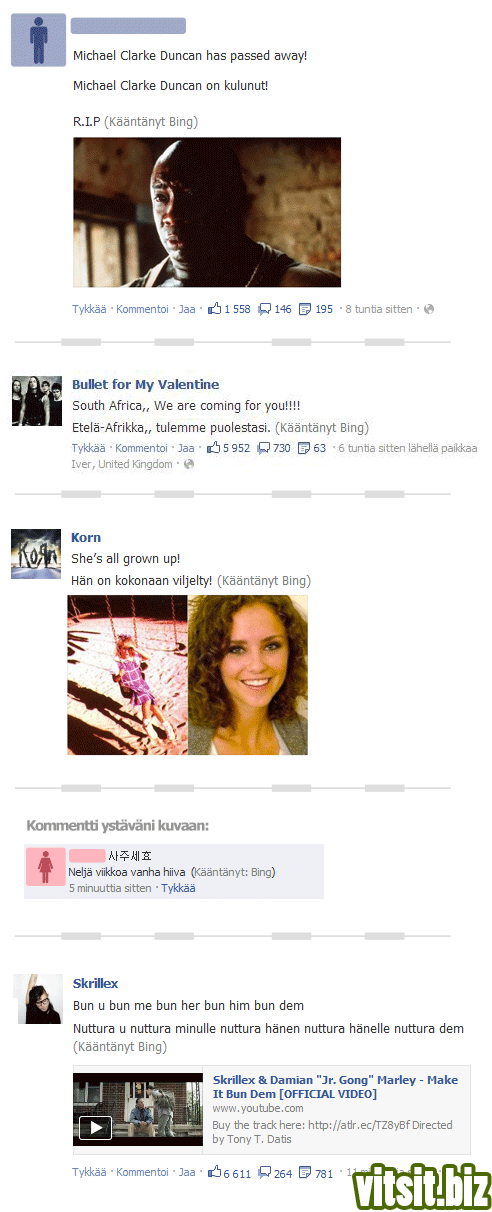The height and width of the screenshot is (1212, 492).
Task: Click the globe privacy icon on Duncan post
Action: (429, 309)
